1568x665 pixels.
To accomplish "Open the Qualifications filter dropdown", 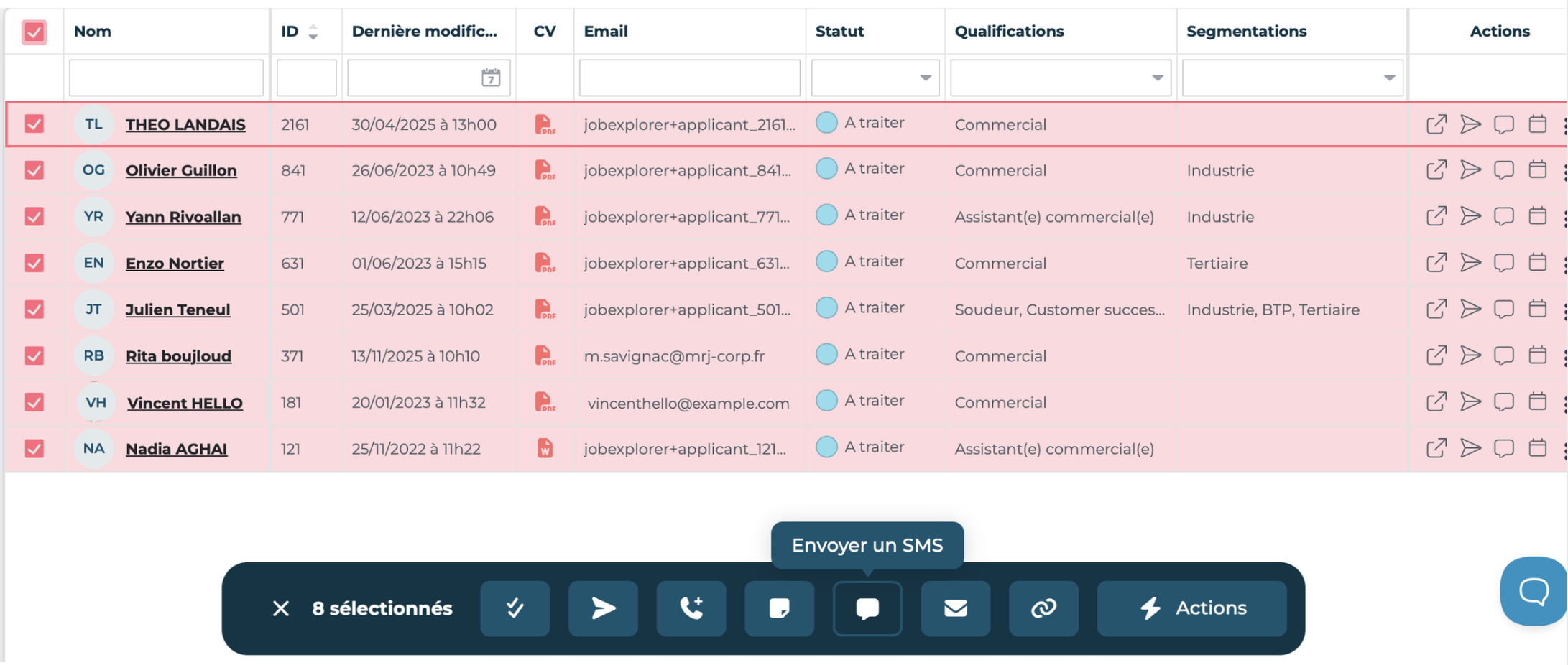I will click(1061, 78).
